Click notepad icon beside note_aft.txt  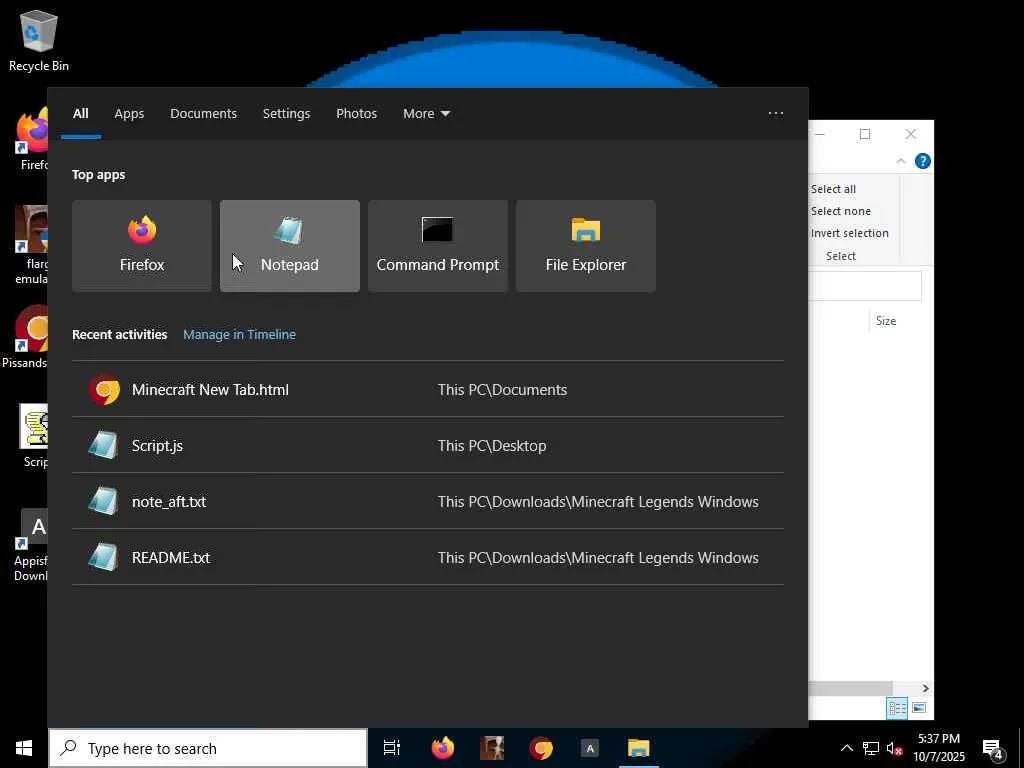(x=104, y=502)
